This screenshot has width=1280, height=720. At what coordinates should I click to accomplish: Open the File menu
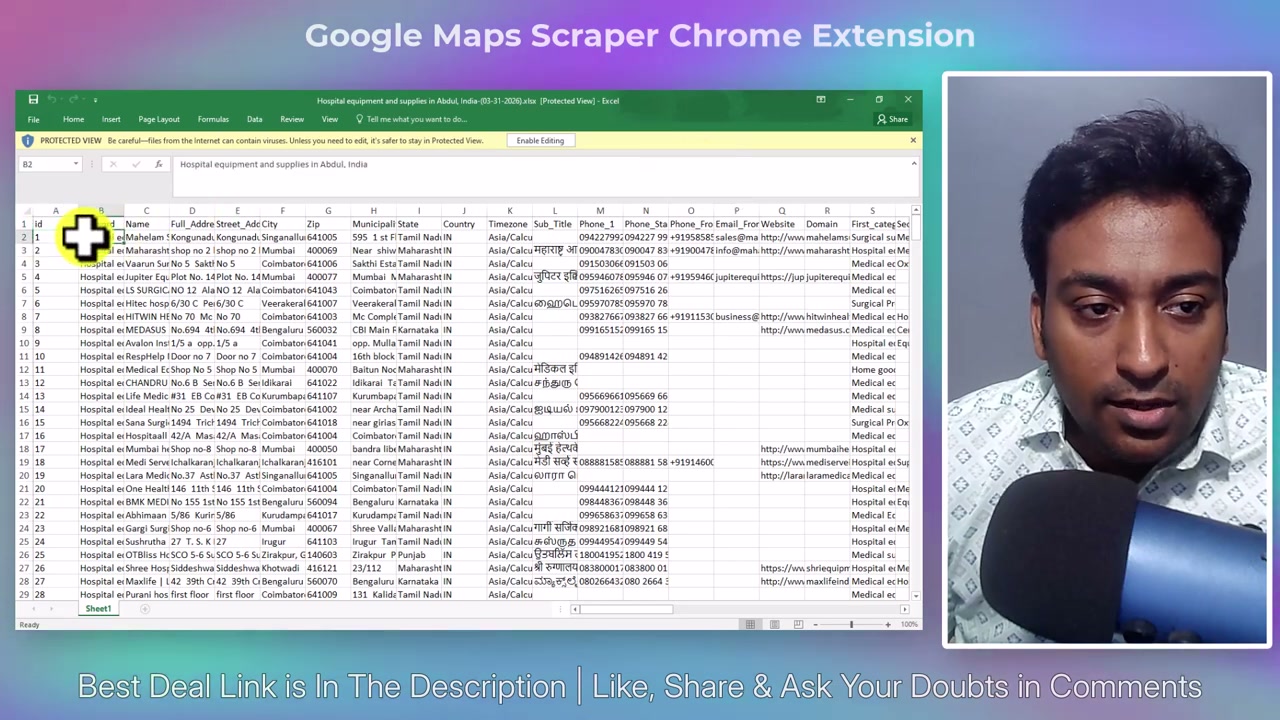(33, 119)
